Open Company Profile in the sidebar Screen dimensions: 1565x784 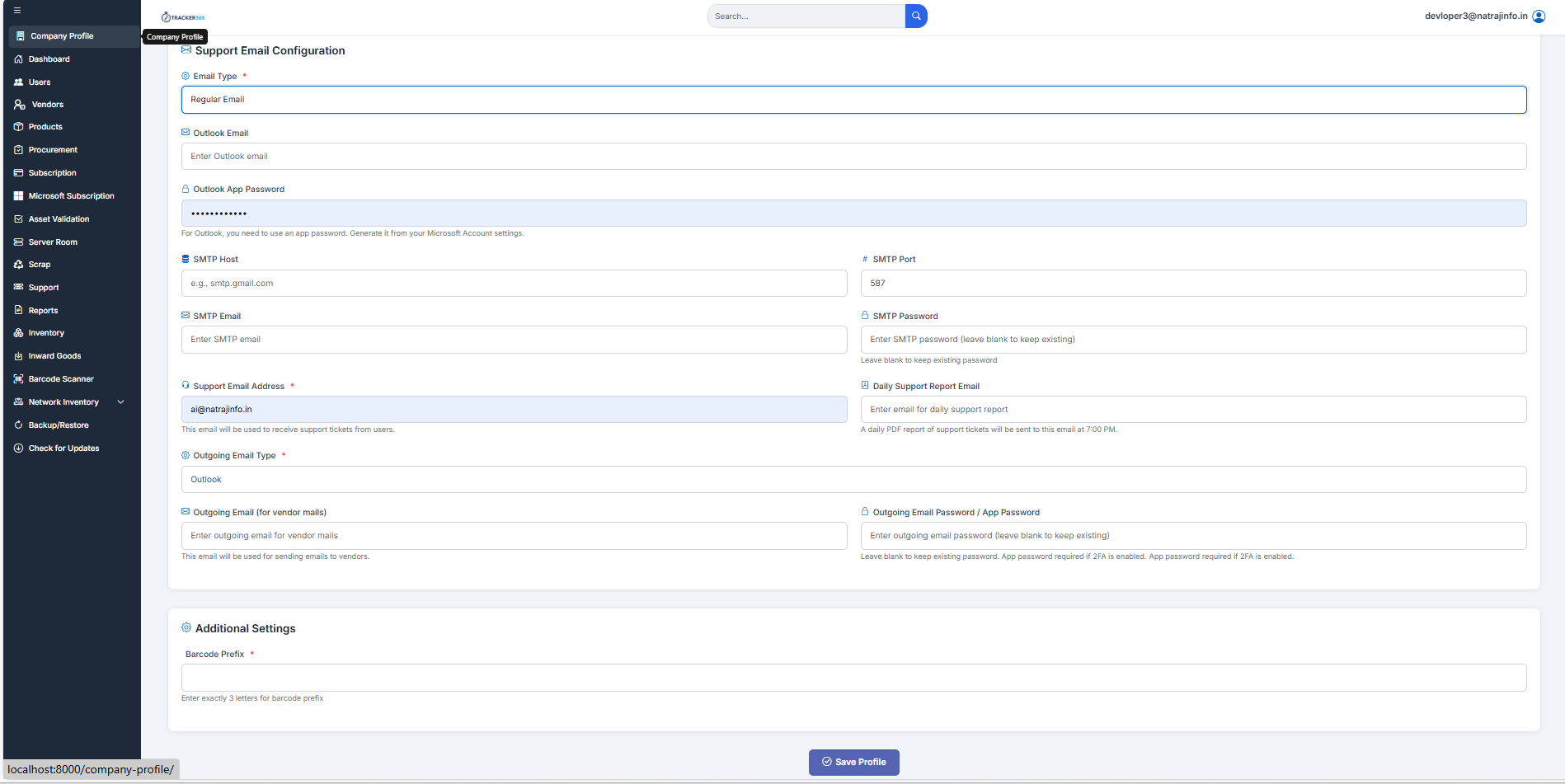74,36
